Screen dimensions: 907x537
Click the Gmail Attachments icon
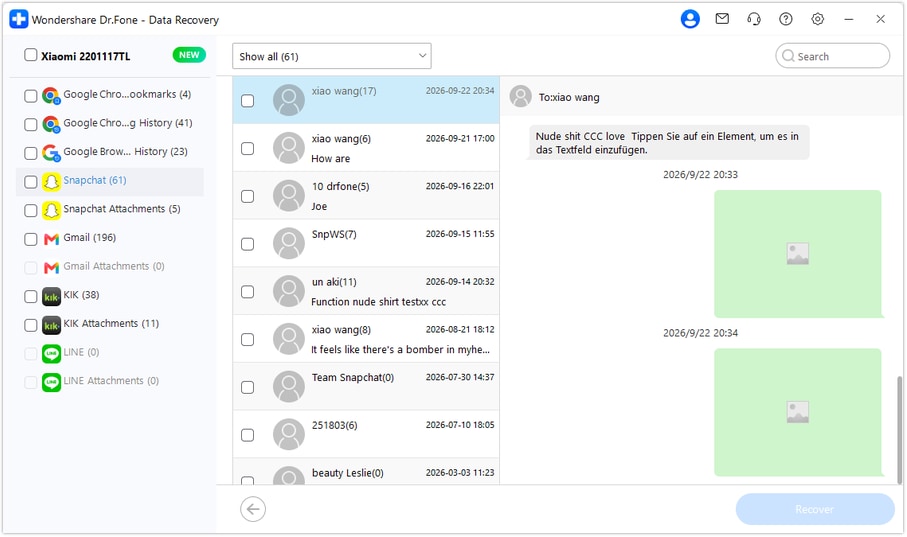coord(51,267)
